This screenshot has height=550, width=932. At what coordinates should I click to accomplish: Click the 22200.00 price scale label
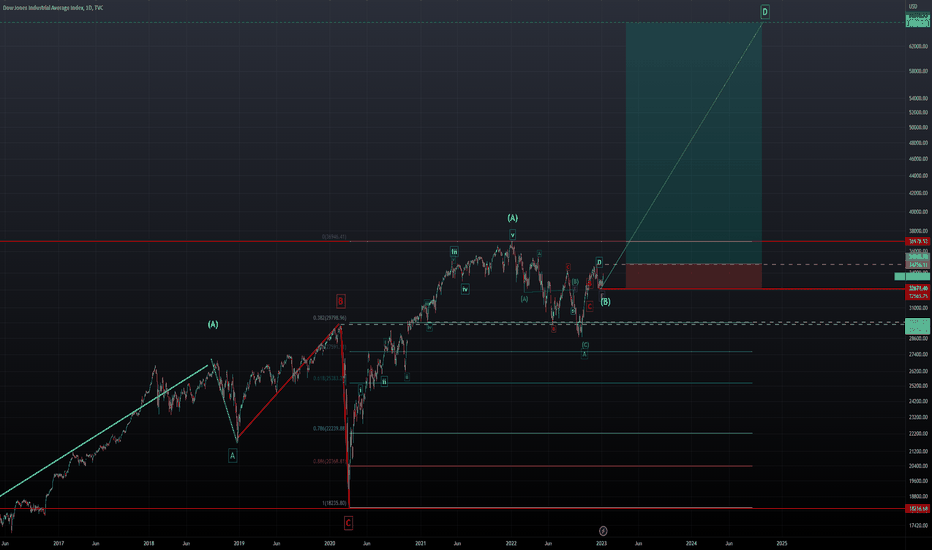click(918, 433)
